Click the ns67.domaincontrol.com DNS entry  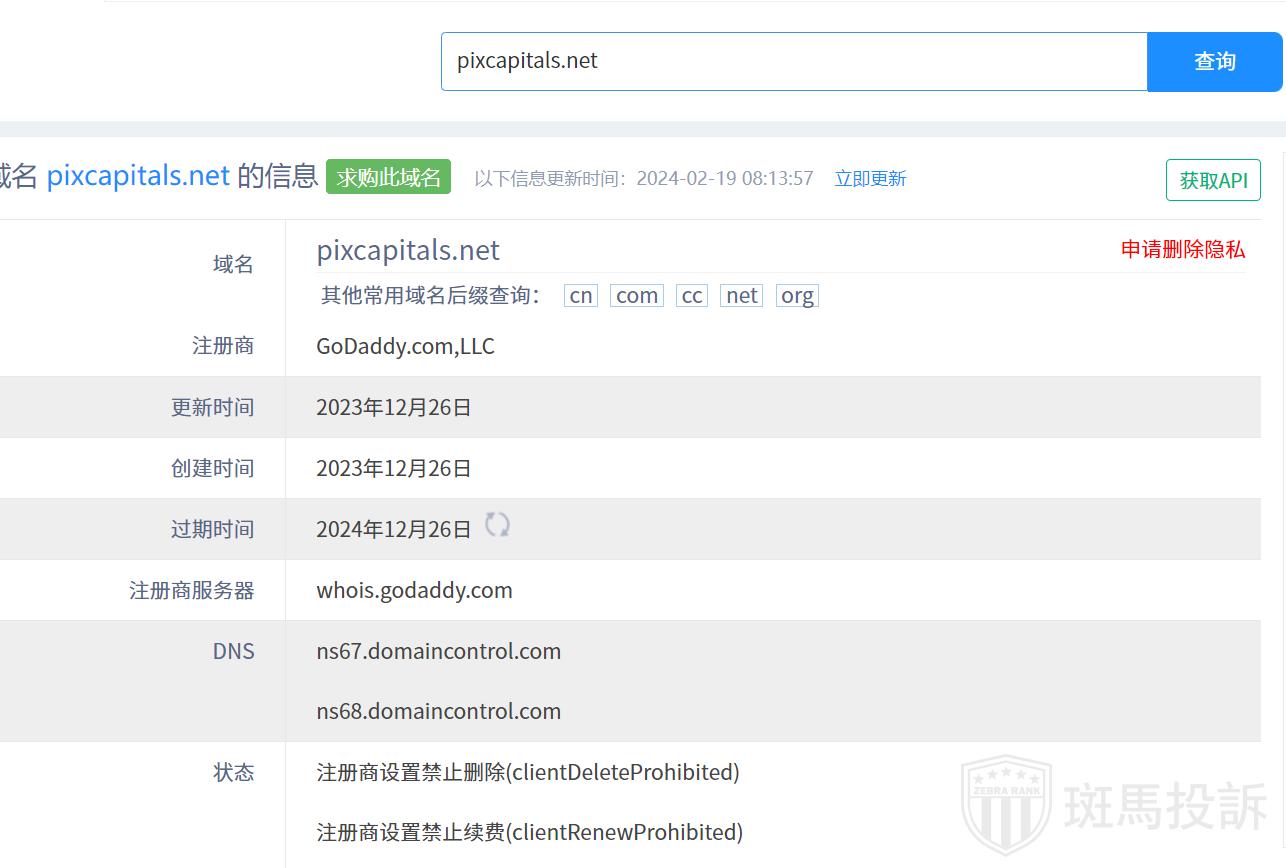(438, 651)
